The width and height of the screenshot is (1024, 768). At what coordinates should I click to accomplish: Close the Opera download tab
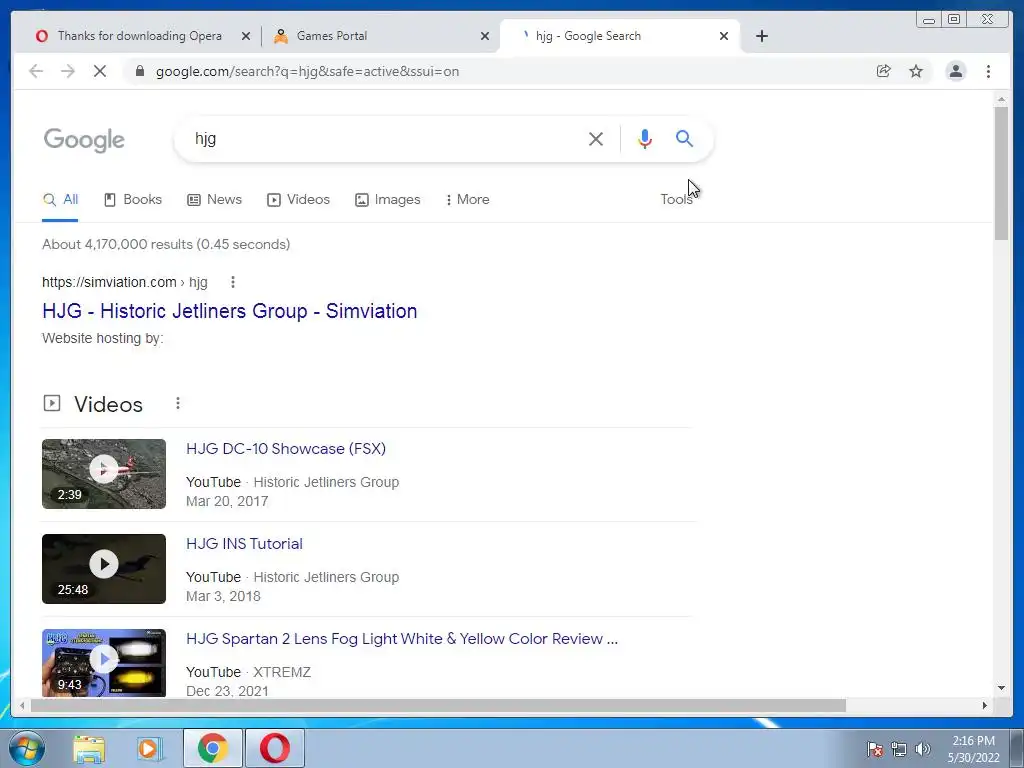click(x=246, y=36)
